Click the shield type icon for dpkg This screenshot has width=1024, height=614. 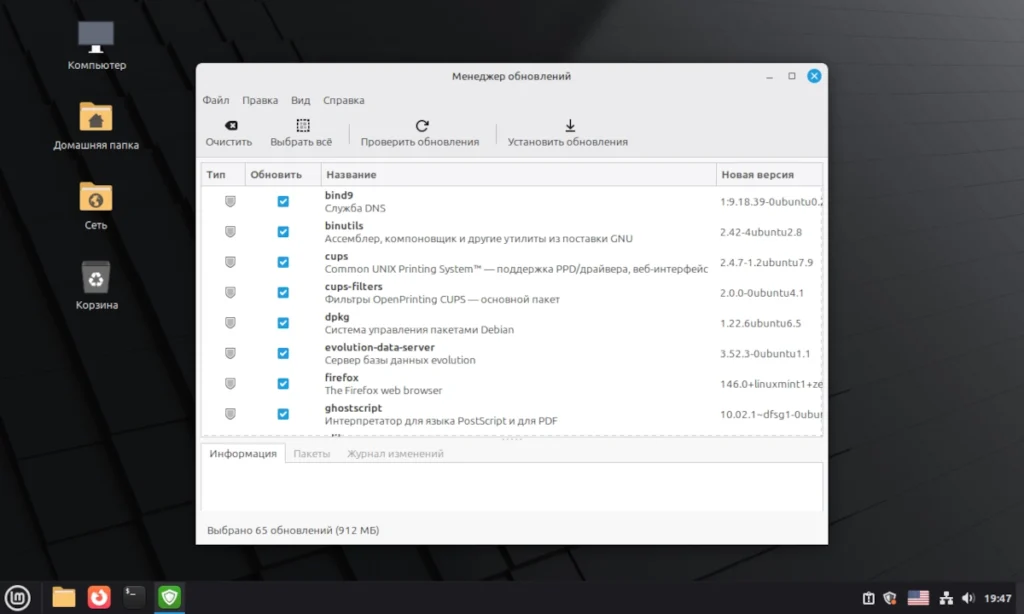(230, 323)
